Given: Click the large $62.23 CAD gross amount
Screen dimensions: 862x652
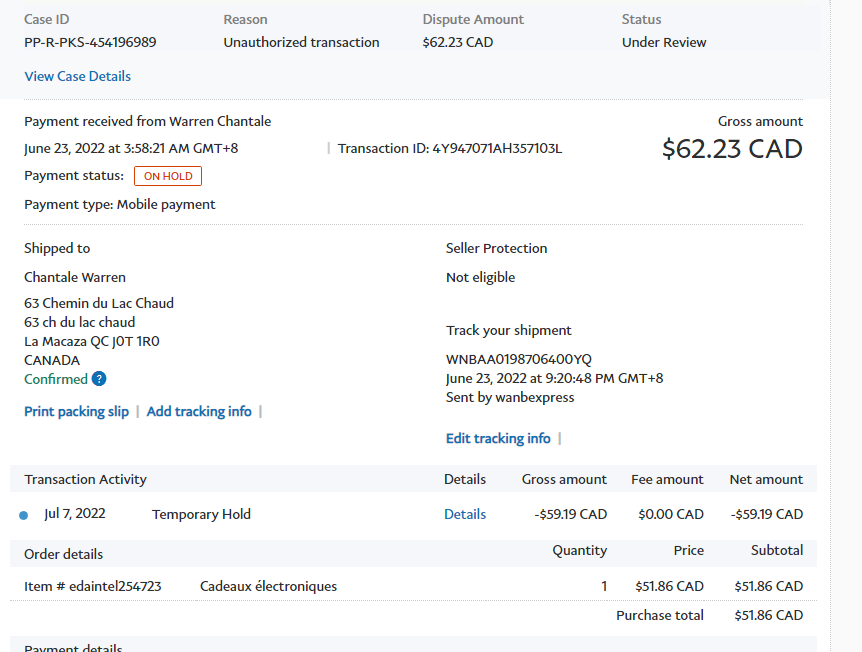Looking at the screenshot, I should (732, 149).
